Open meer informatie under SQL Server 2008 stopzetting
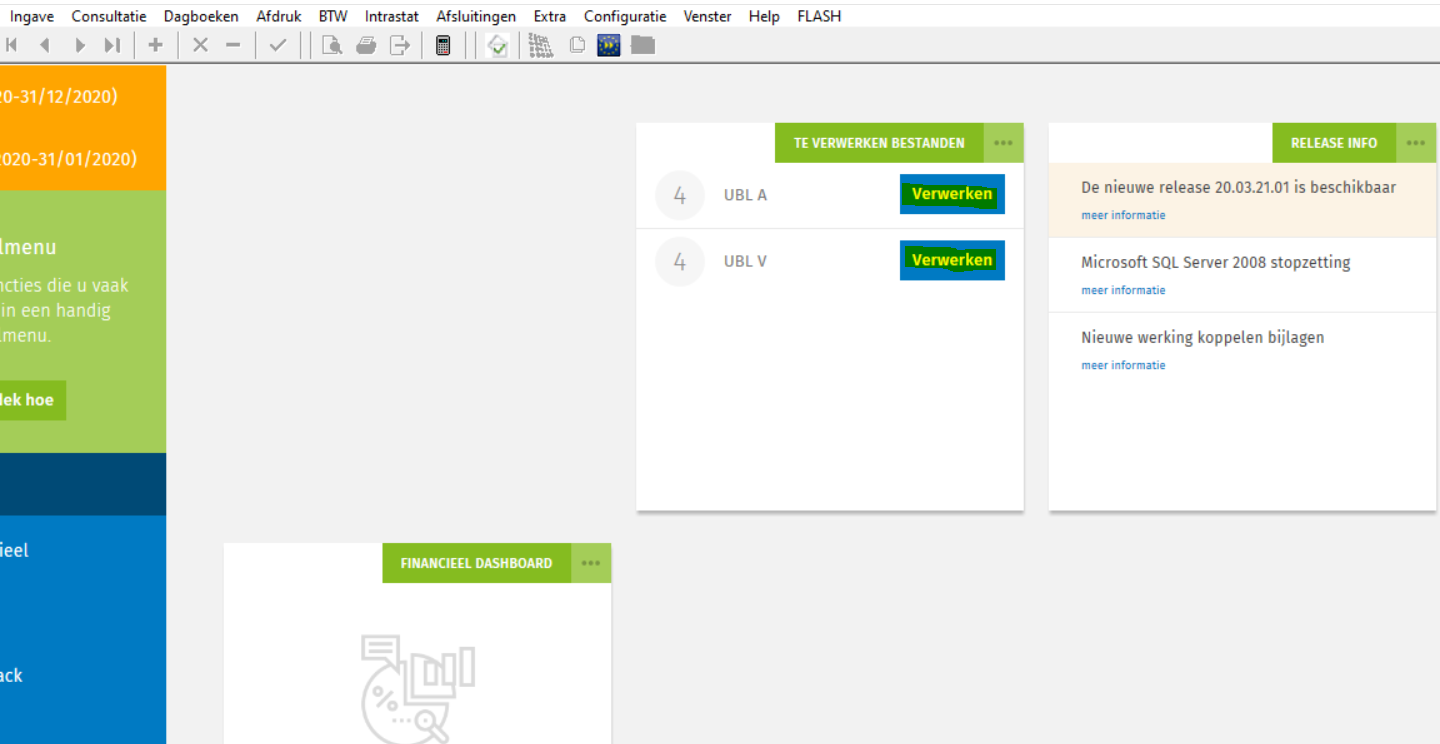This screenshot has width=1440, height=744. click(1123, 290)
